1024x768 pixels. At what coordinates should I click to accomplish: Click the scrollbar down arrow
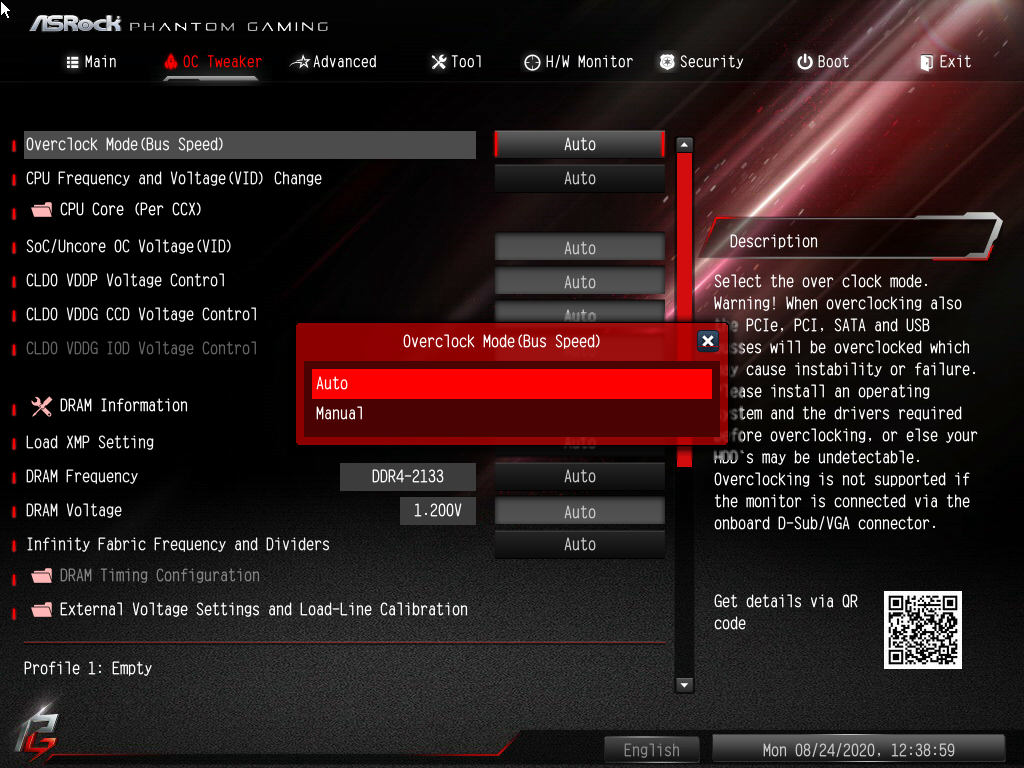(684, 684)
